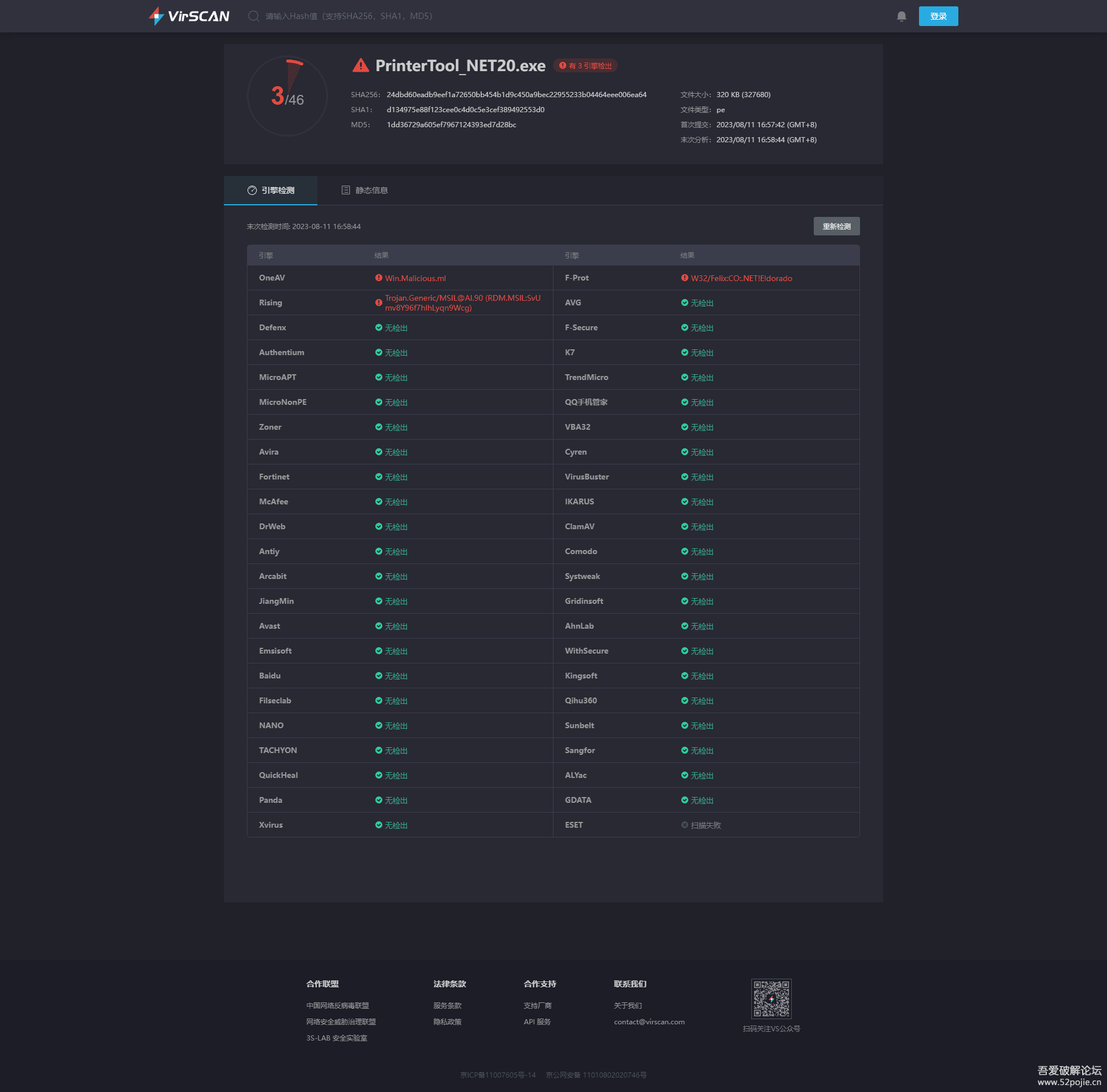Click the engine detection tab gauge icon
The image size is (1107, 1092).
click(252, 190)
